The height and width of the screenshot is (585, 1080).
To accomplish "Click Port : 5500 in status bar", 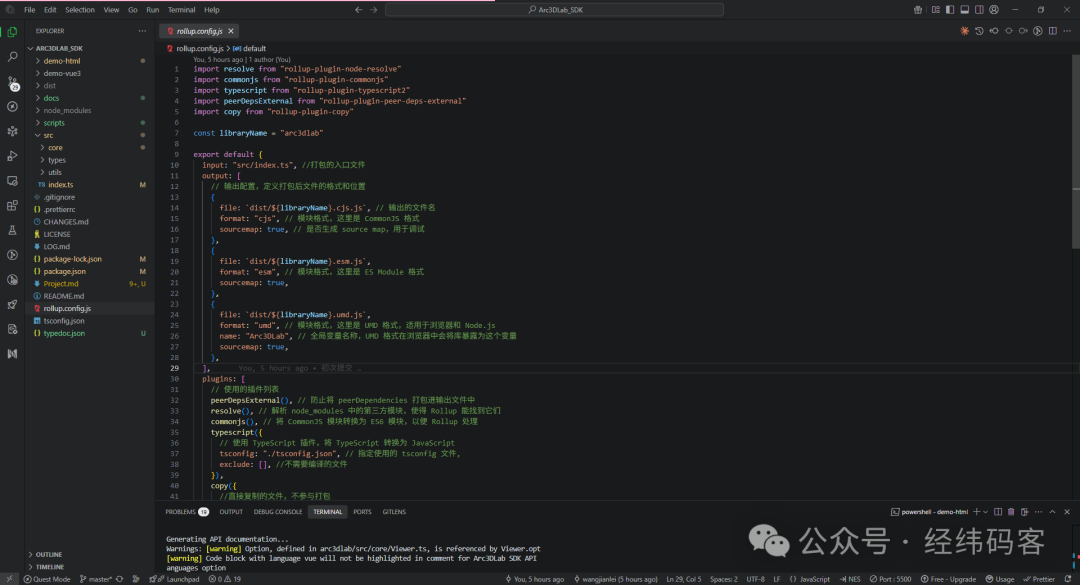I will pos(891,579).
